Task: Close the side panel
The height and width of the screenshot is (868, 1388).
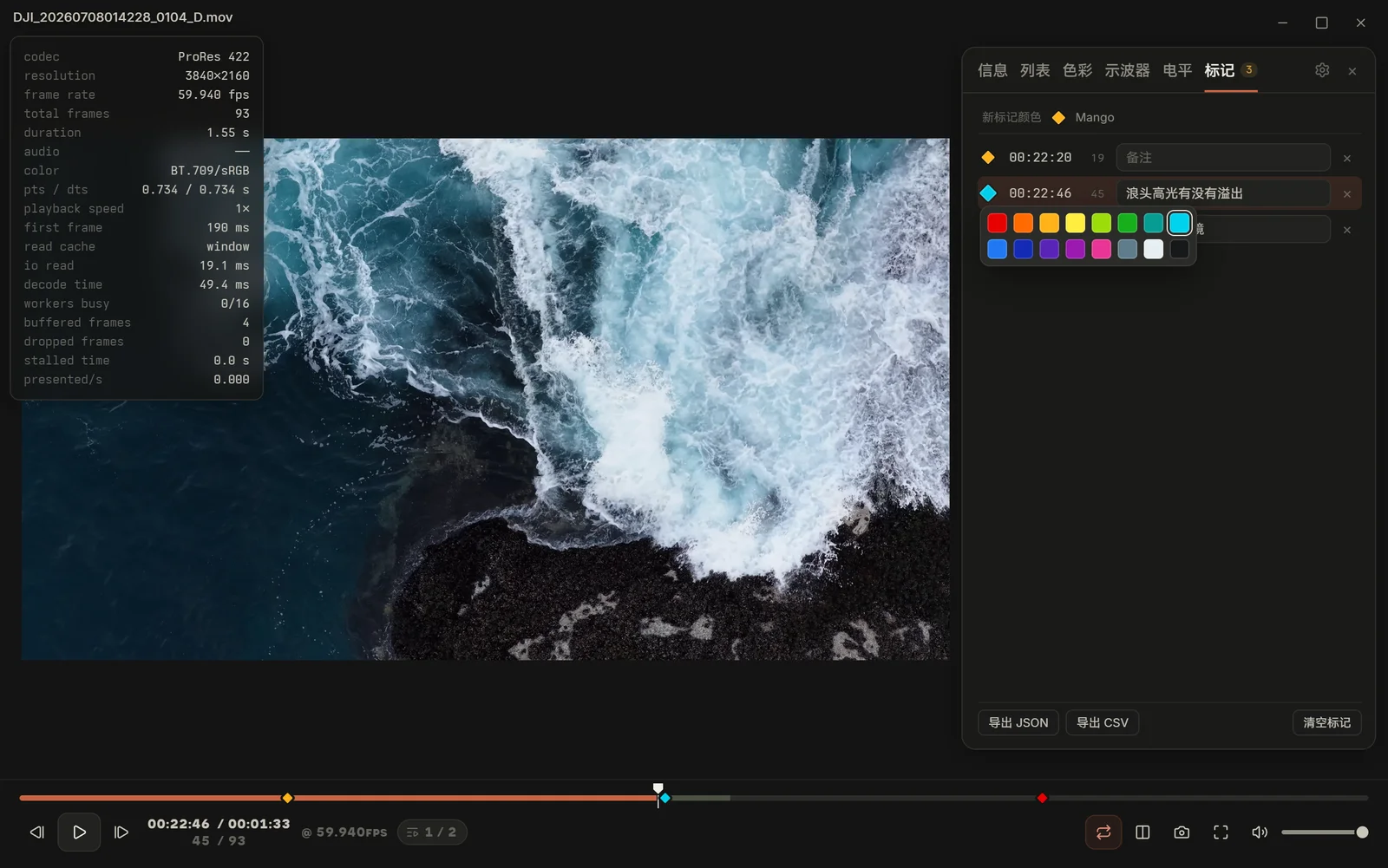Action: 1352,71
